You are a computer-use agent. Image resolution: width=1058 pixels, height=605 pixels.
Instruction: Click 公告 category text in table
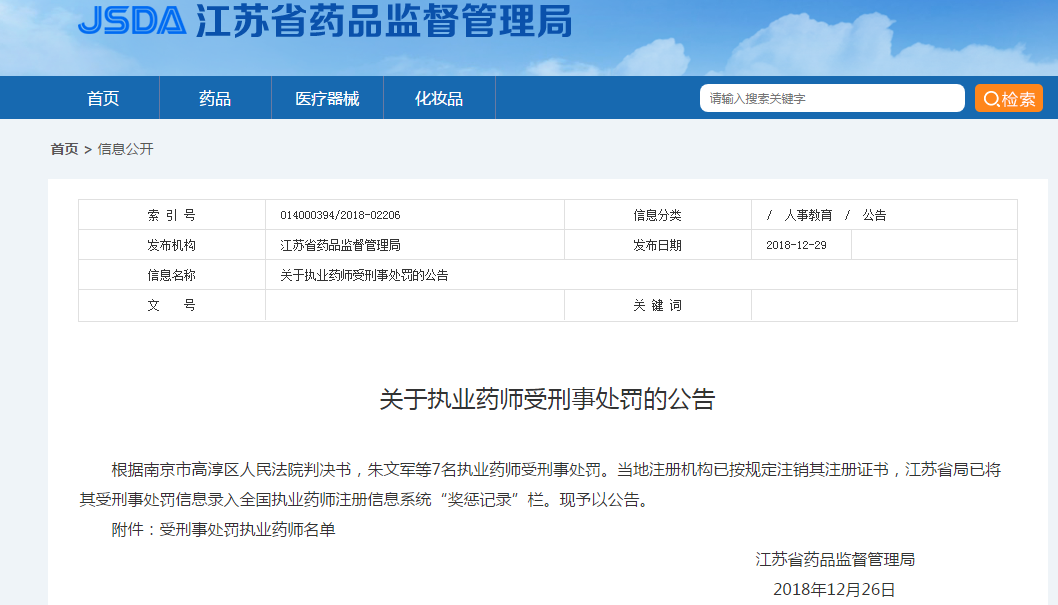874,215
